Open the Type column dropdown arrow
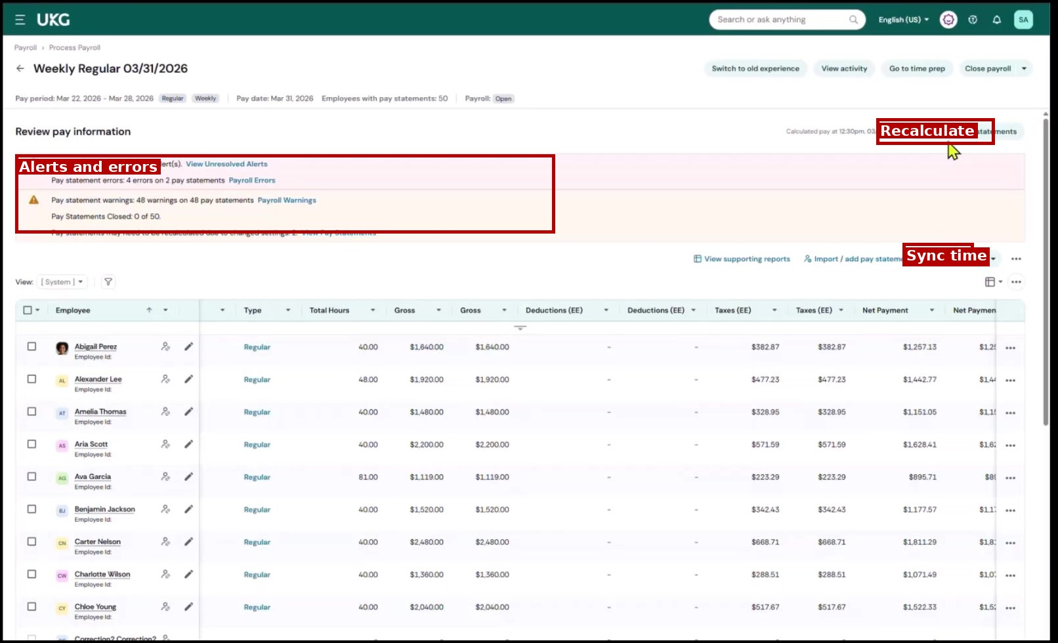Screen dimensions: 1058x643 pyautogui.click(x=288, y=310)
